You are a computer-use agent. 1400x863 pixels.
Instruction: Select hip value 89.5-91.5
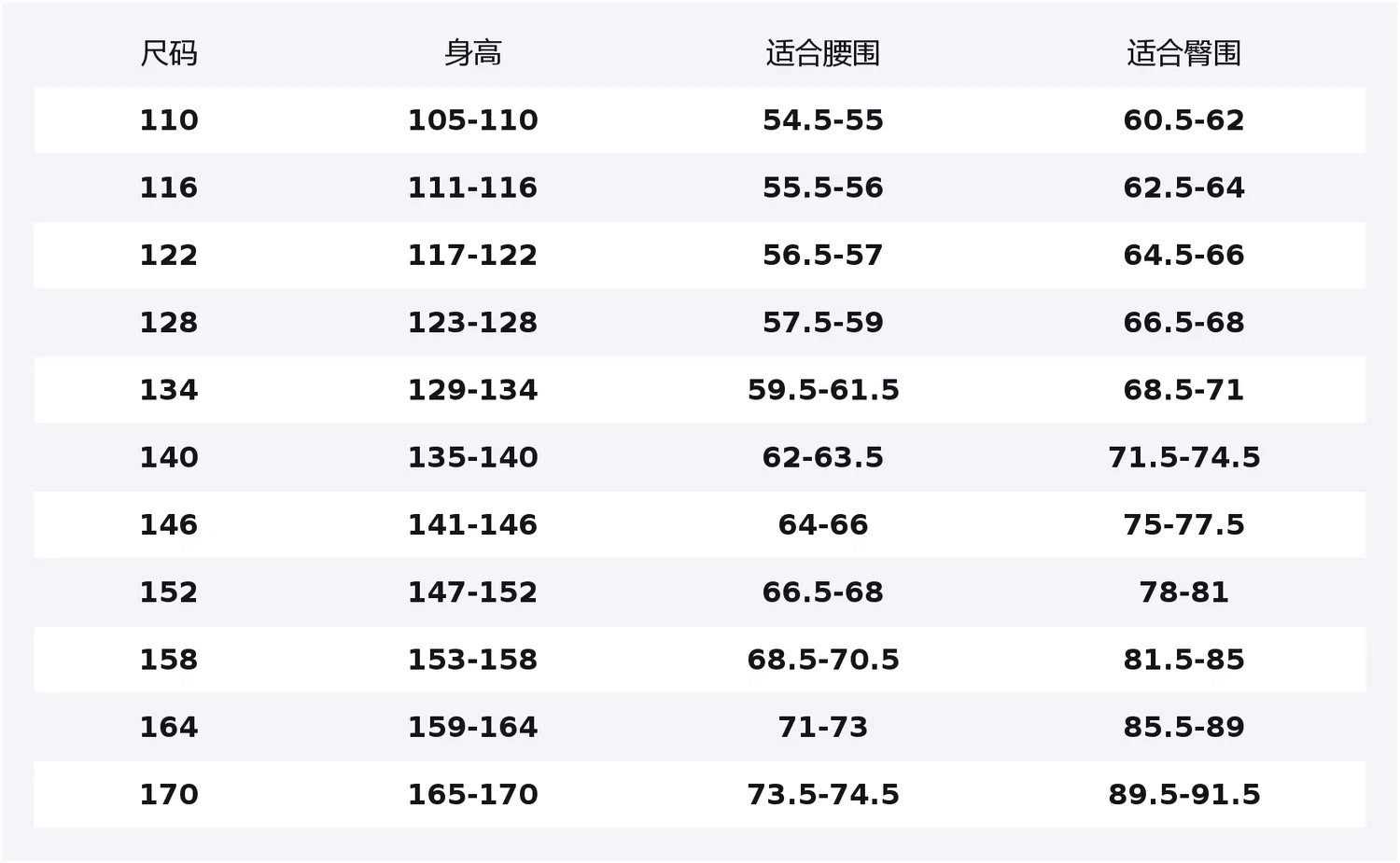coord(1183,794)
